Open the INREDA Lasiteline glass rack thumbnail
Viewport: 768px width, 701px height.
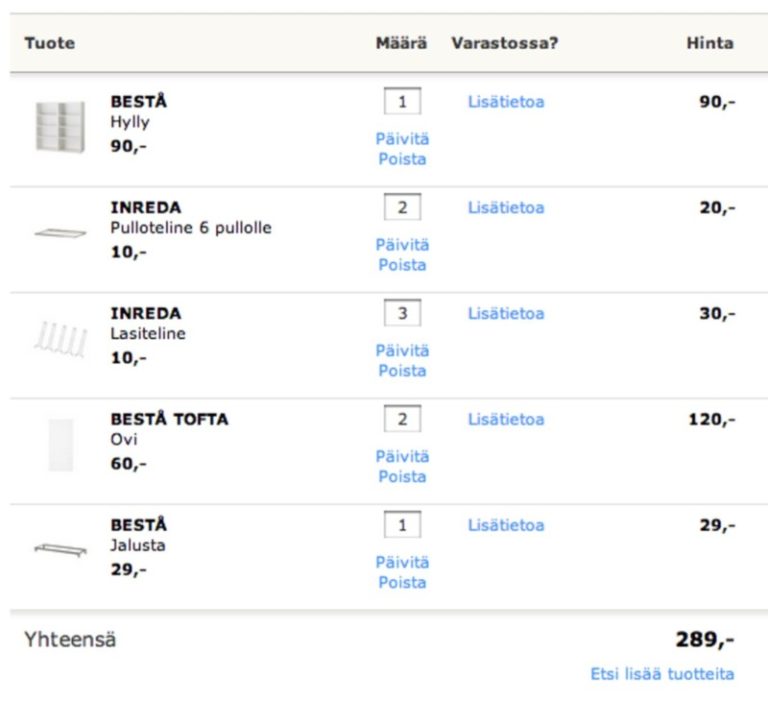60,339
